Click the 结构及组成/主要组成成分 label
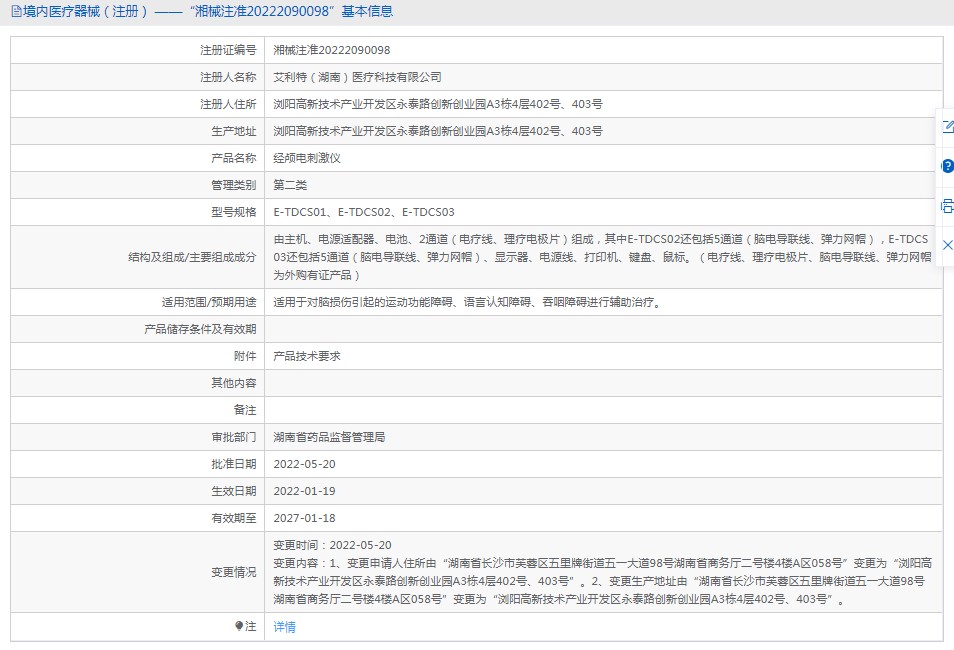The image size is (954, 650). click(192, 257)
